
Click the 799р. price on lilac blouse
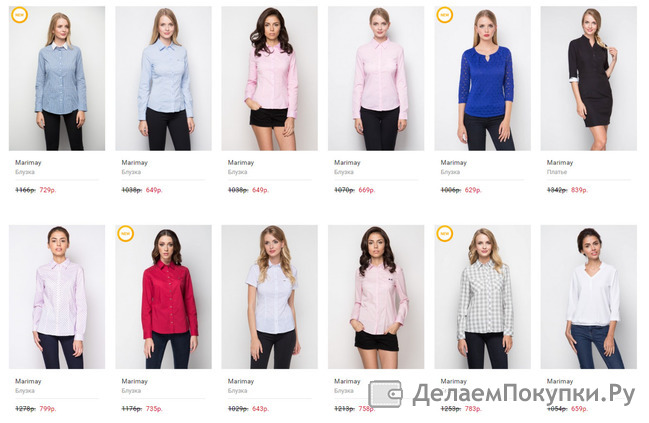coord(48,409)
